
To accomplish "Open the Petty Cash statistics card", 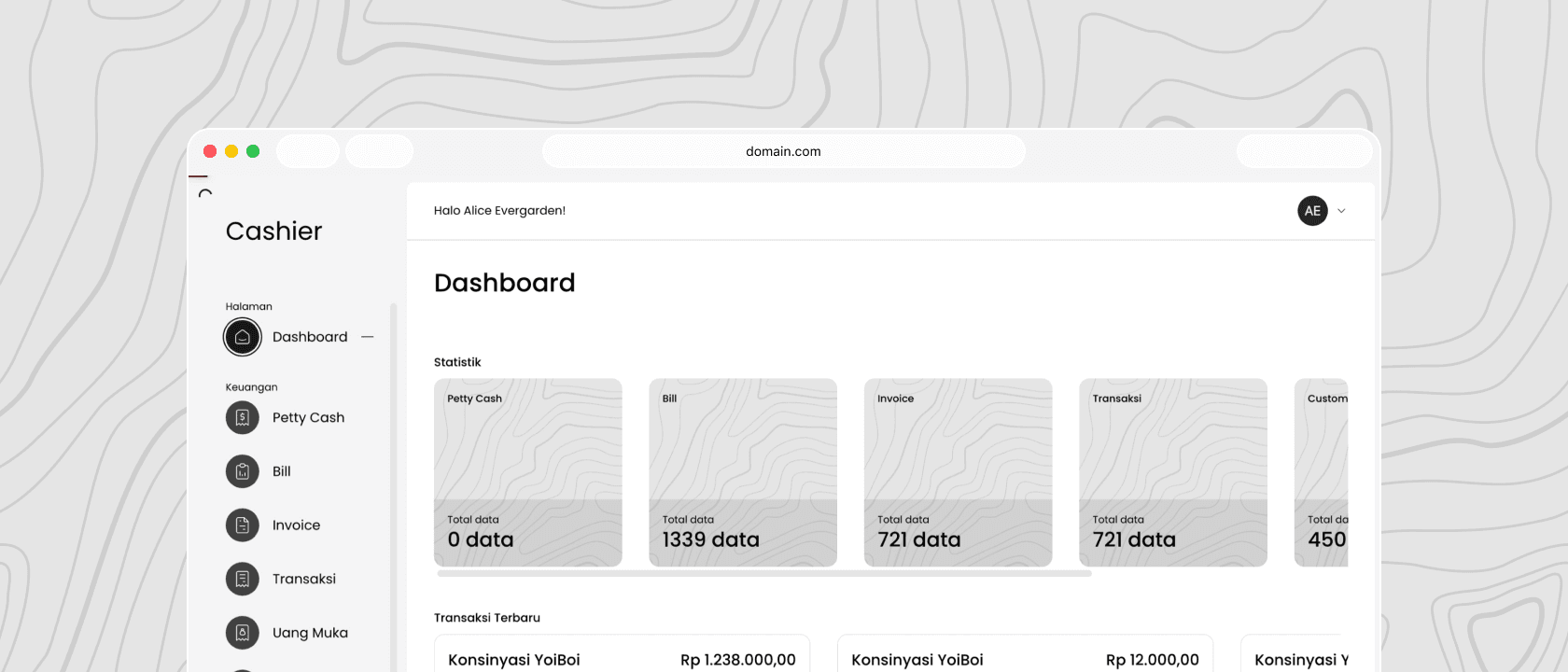I will click(528, 472).
